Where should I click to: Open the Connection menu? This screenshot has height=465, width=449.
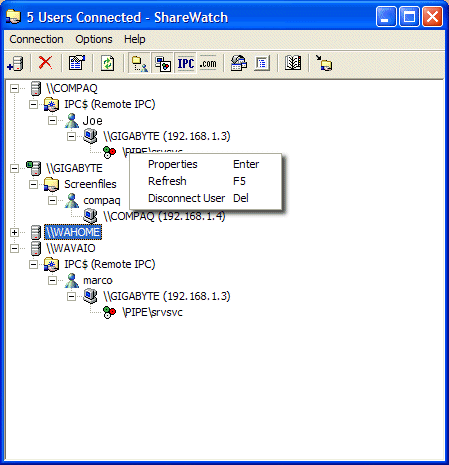click(36, 39)
